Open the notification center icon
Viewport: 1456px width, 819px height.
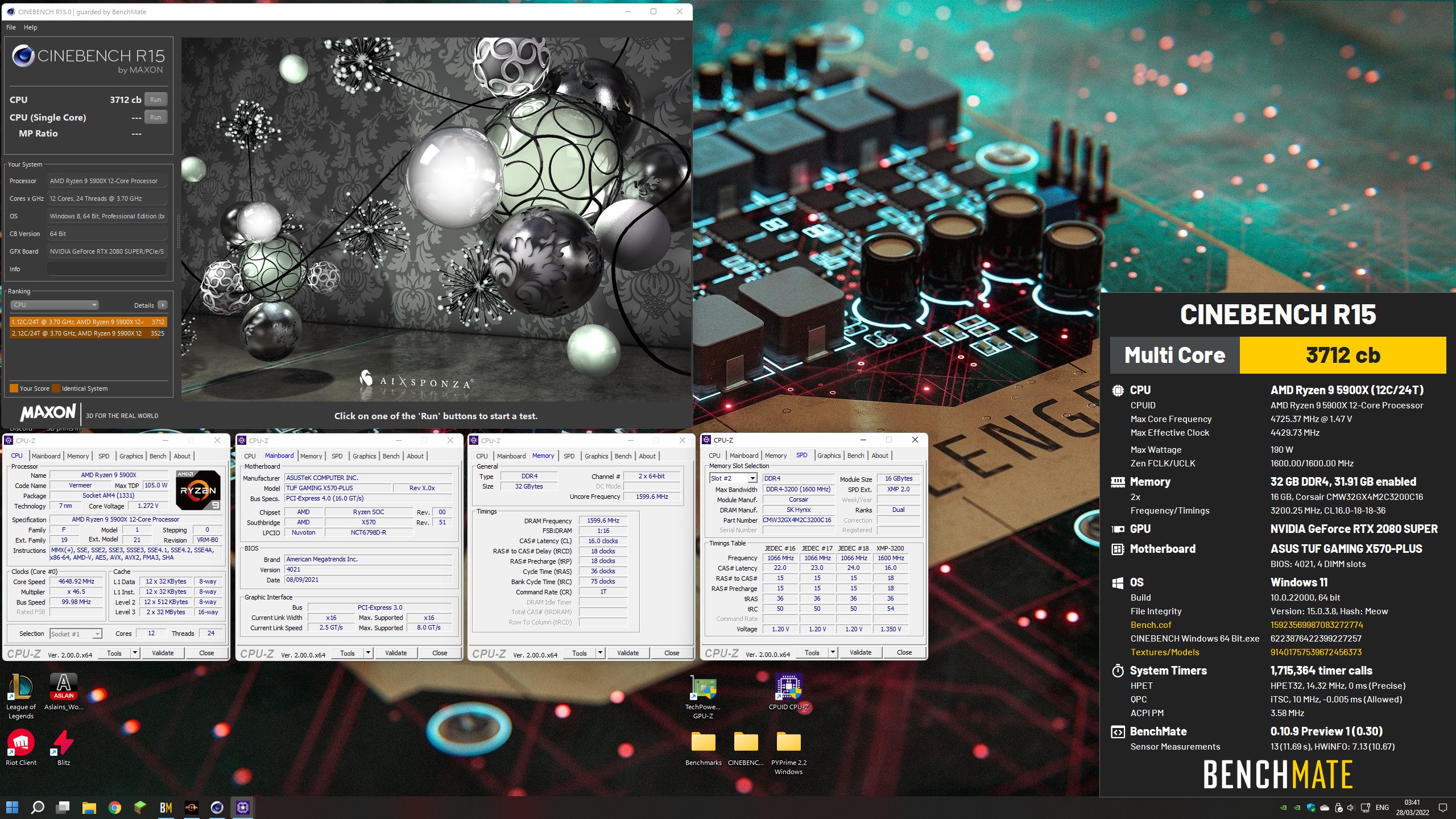[x=1442, y=808]
